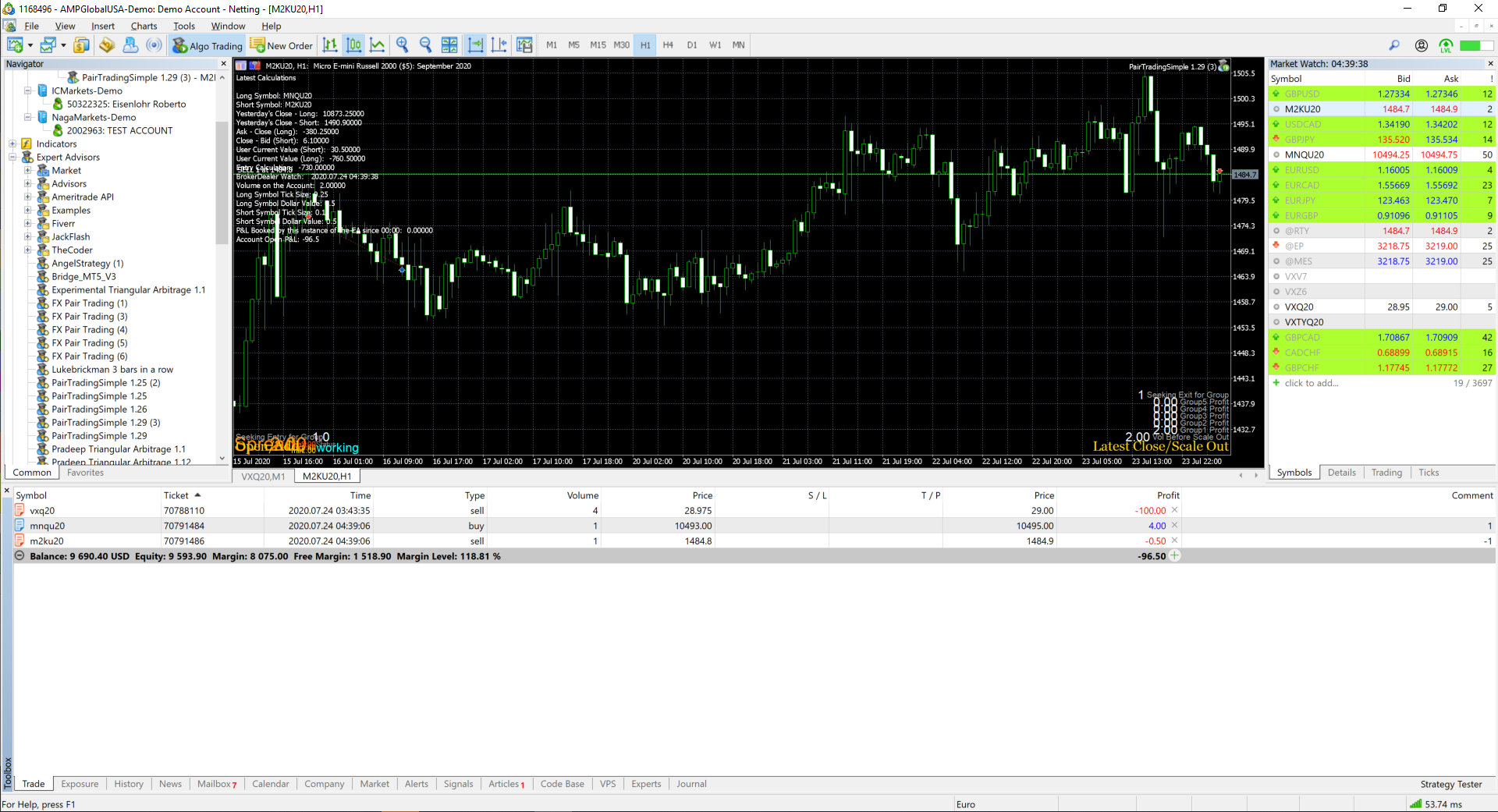Open the Charts menu

[x=144, y=26]
